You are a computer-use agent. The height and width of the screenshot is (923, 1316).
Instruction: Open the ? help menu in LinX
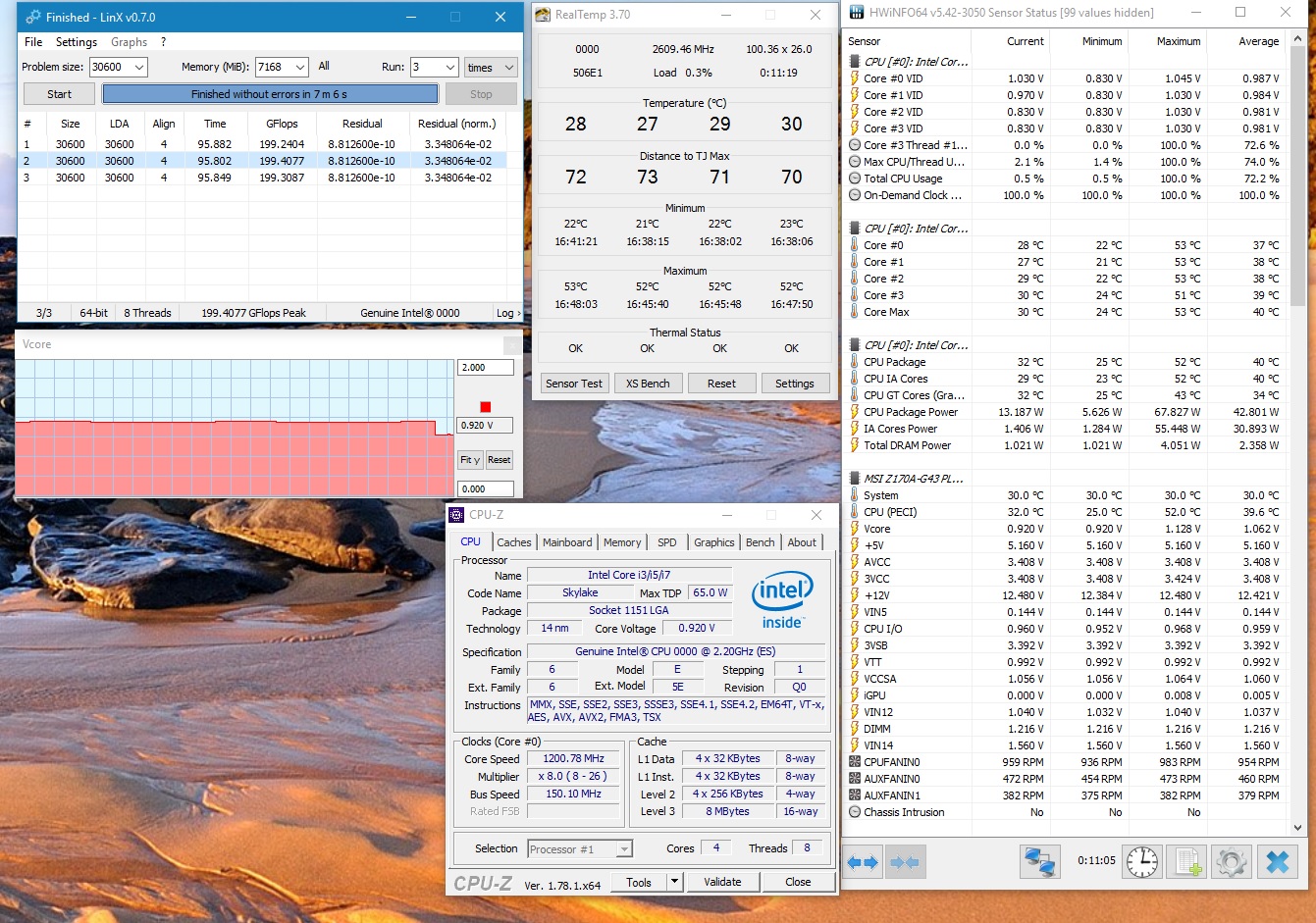tap(164, 42)
